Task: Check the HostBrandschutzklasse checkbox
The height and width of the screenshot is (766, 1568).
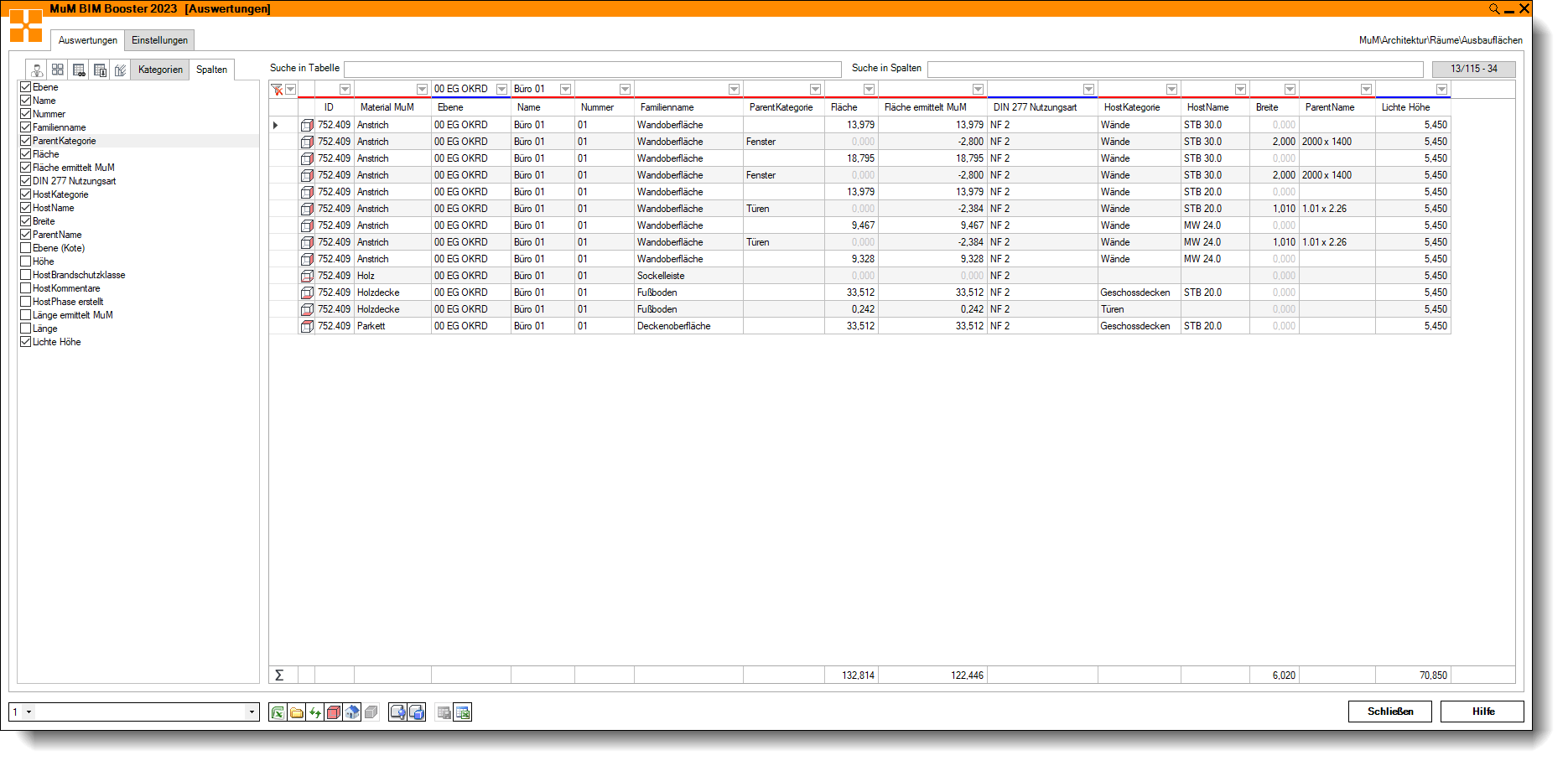Action: [26, 275]
